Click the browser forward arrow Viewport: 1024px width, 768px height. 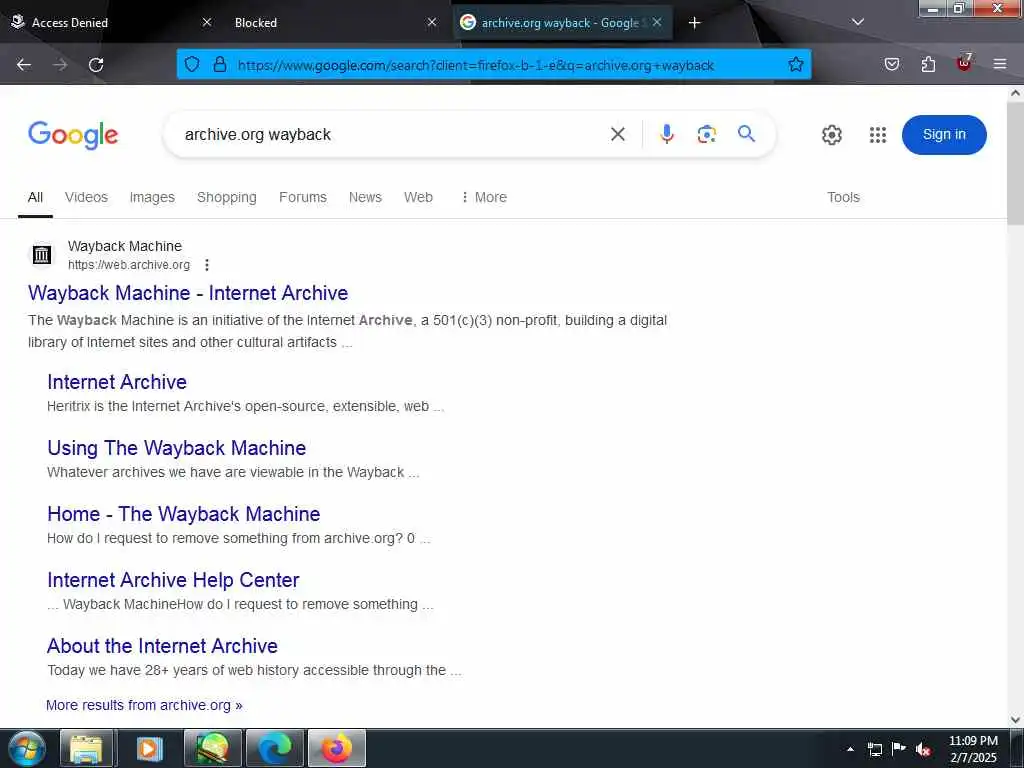click(60, 65)
